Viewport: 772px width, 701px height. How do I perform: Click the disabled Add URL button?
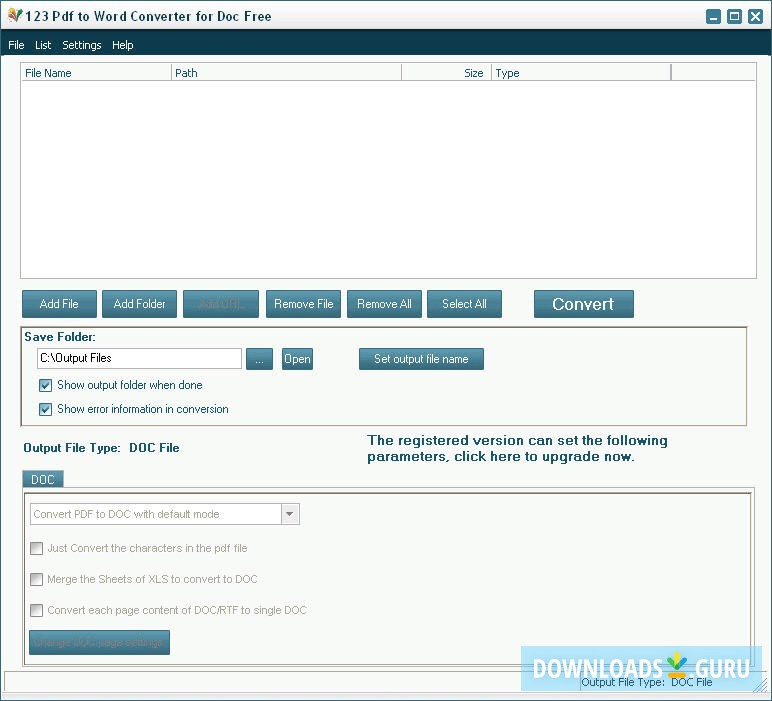(x=221, y=304)
